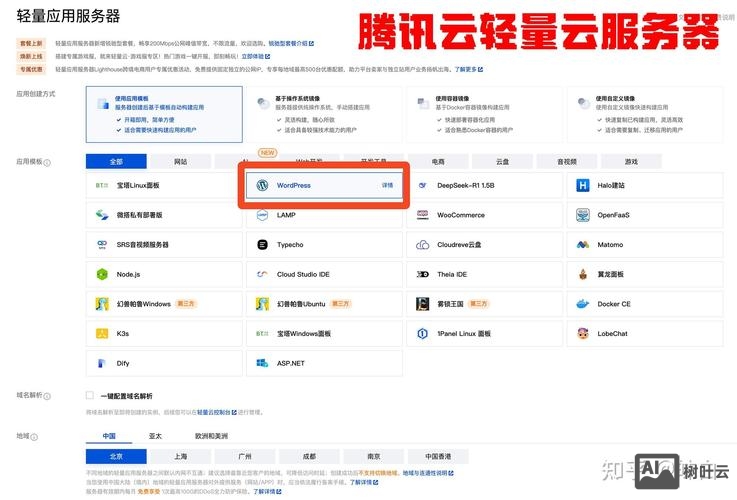Select the 宝塔Linux面板 template icon
Viewport: 737px width, 500px height.
coord(102,185)
